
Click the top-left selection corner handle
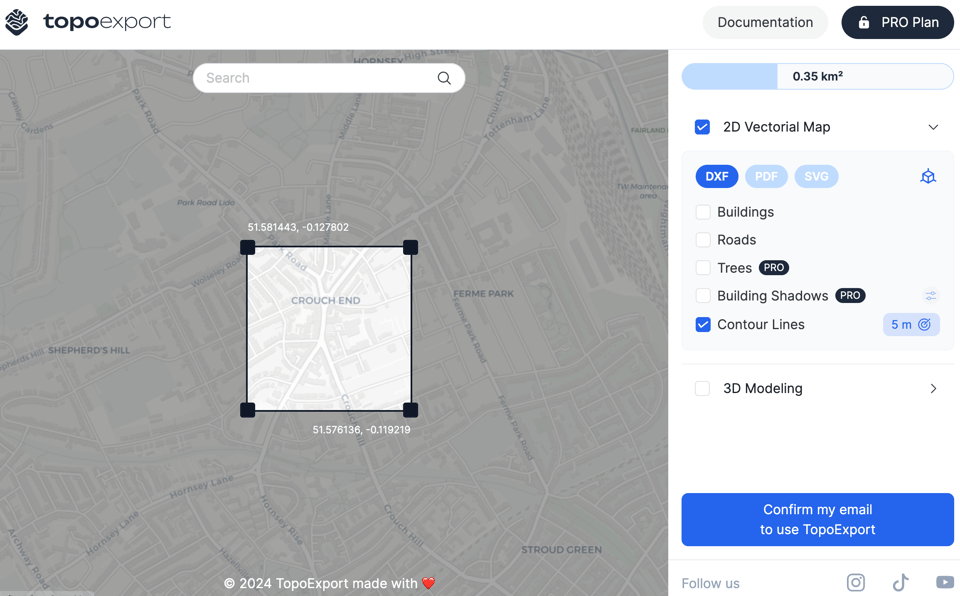point(248,247)
